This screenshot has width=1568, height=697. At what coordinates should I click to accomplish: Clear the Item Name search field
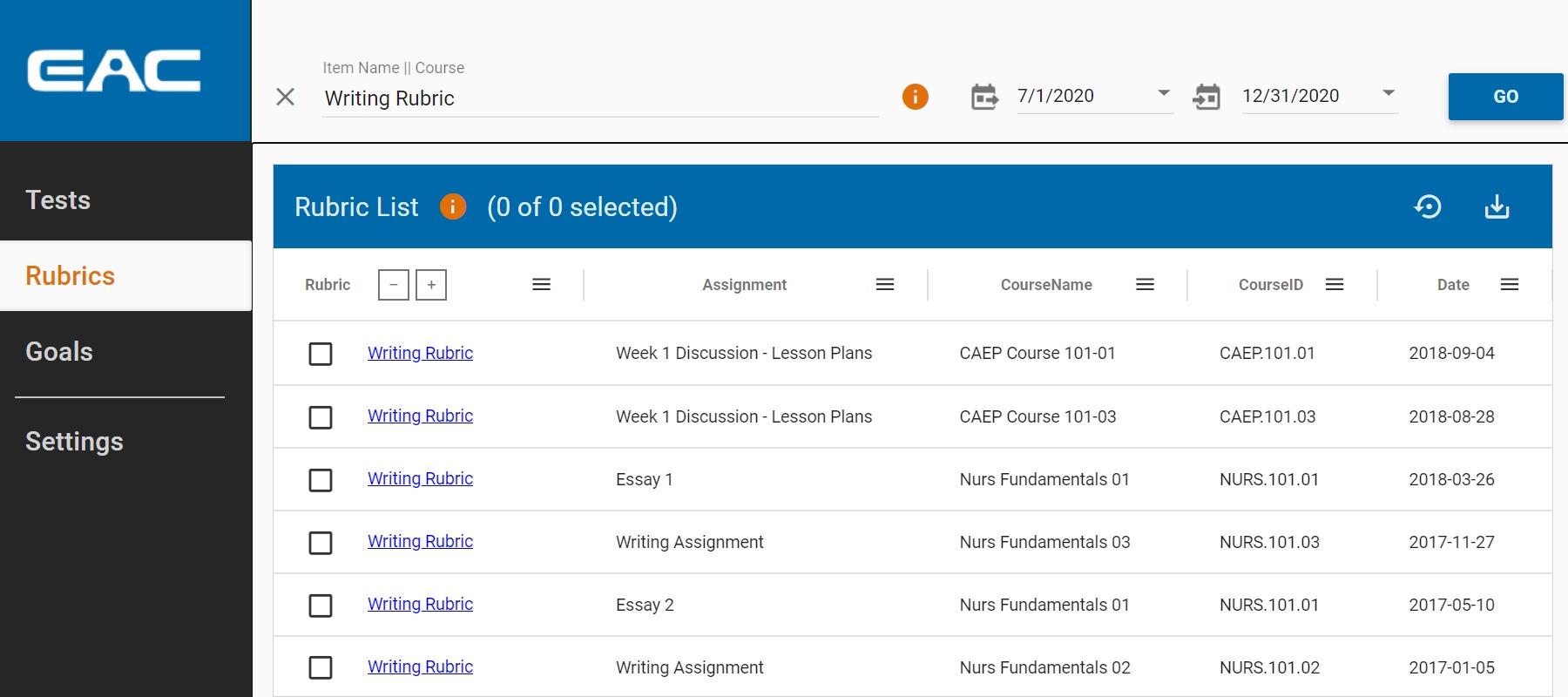tap(285, 97)
